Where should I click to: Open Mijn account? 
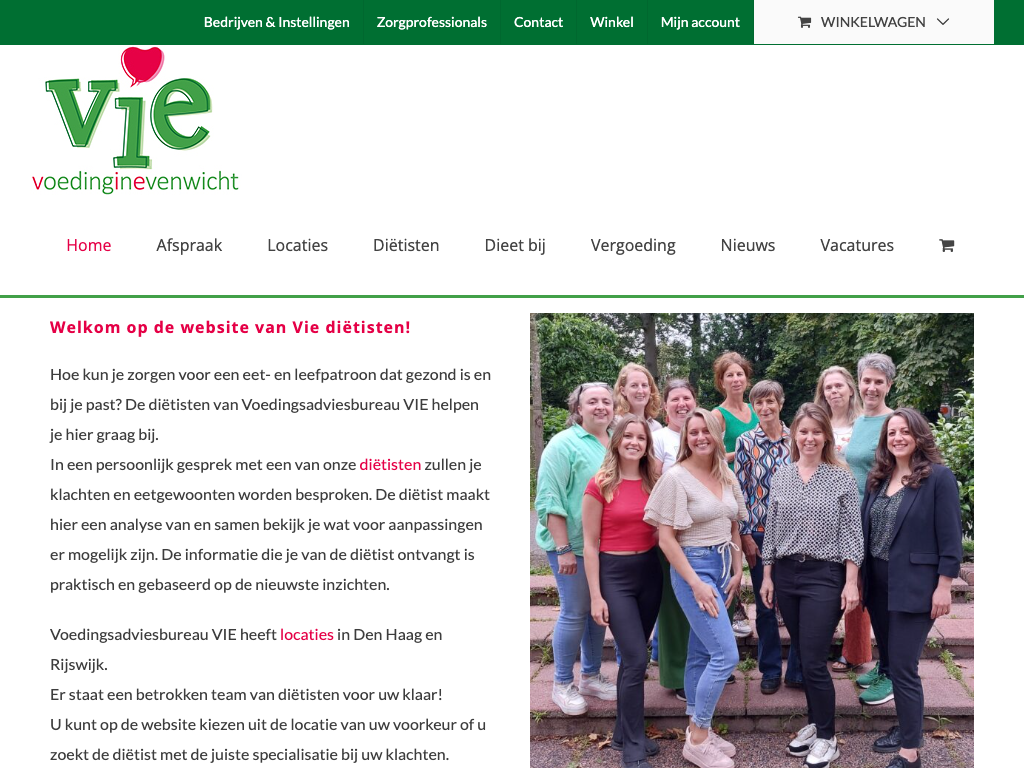point(700,22)
